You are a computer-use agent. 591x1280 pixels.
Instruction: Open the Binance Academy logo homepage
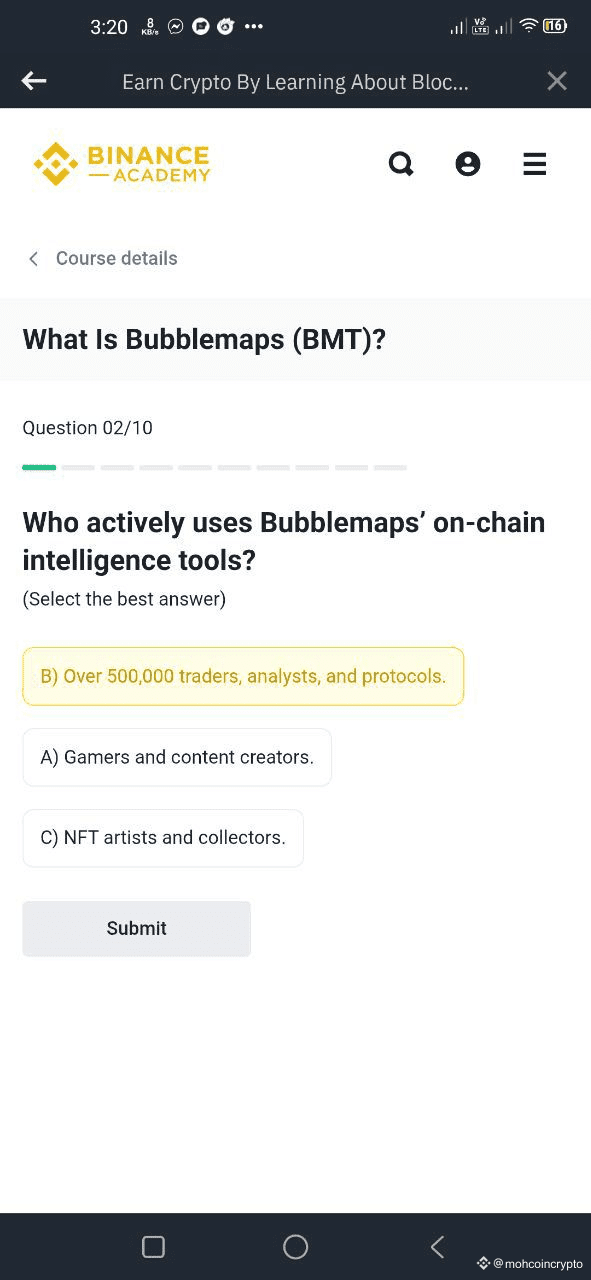pos(121,164)
